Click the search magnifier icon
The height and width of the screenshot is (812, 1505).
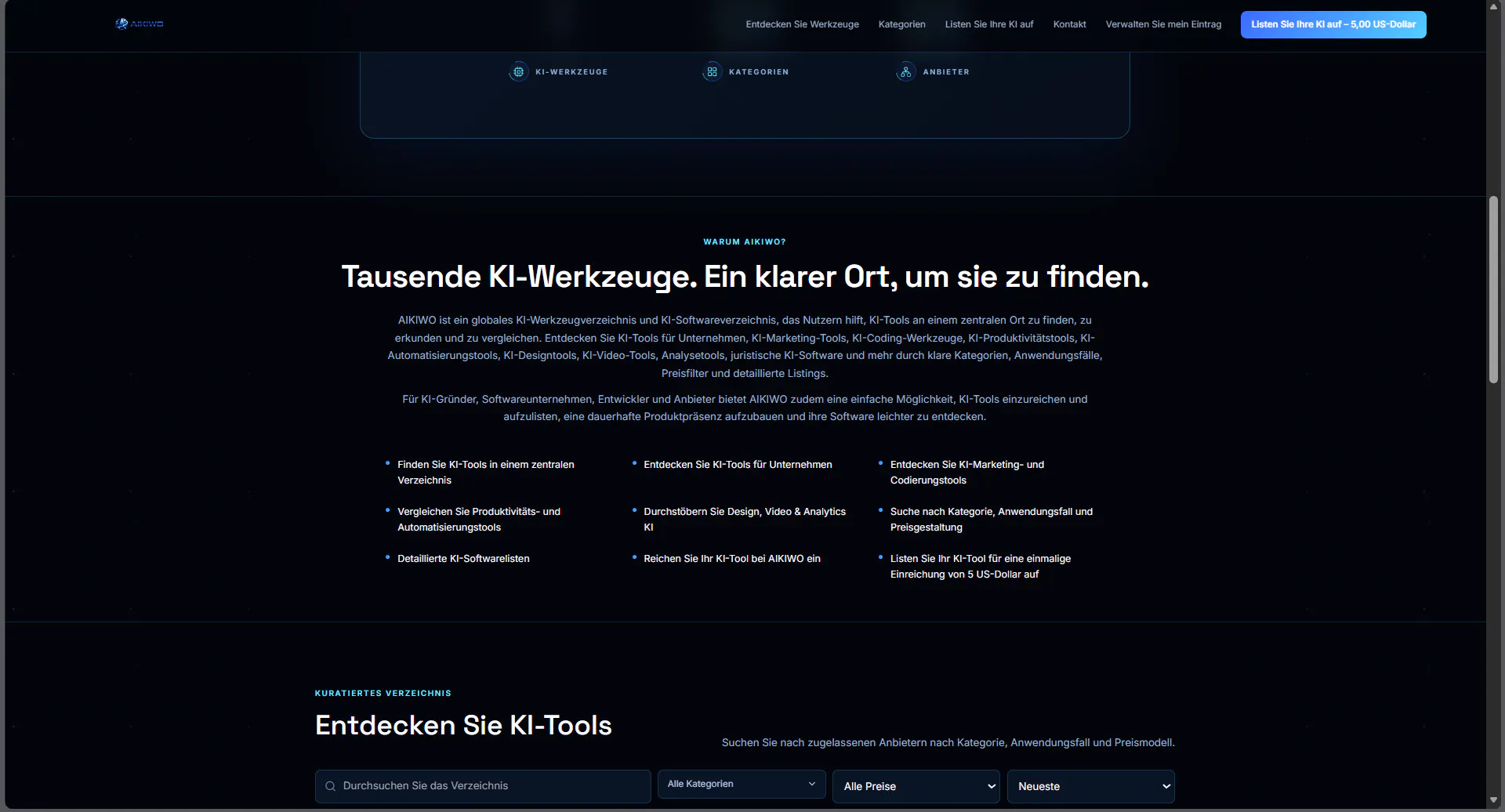(x=330, y=786)
